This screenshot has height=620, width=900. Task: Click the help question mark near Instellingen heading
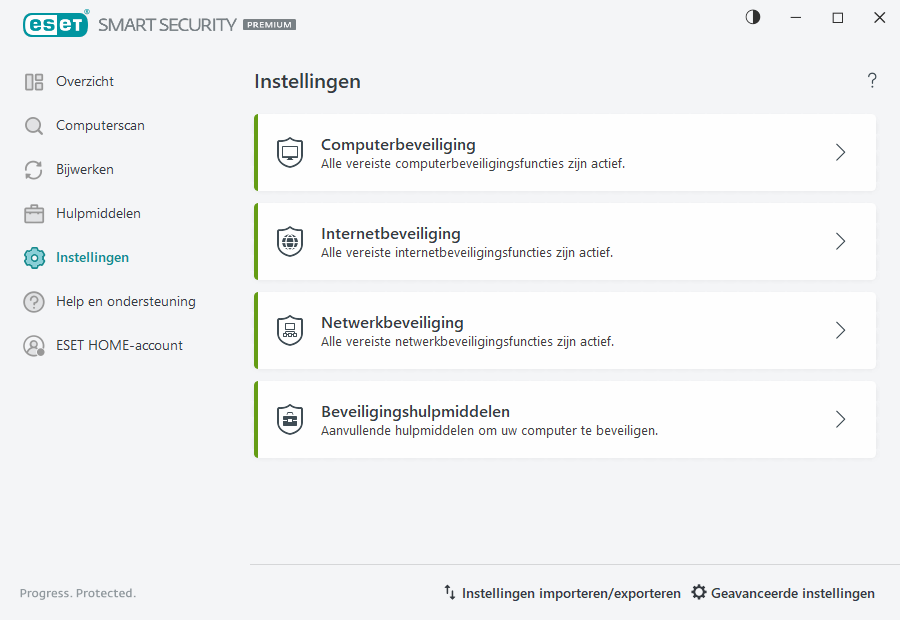click(x=871, y=80)
